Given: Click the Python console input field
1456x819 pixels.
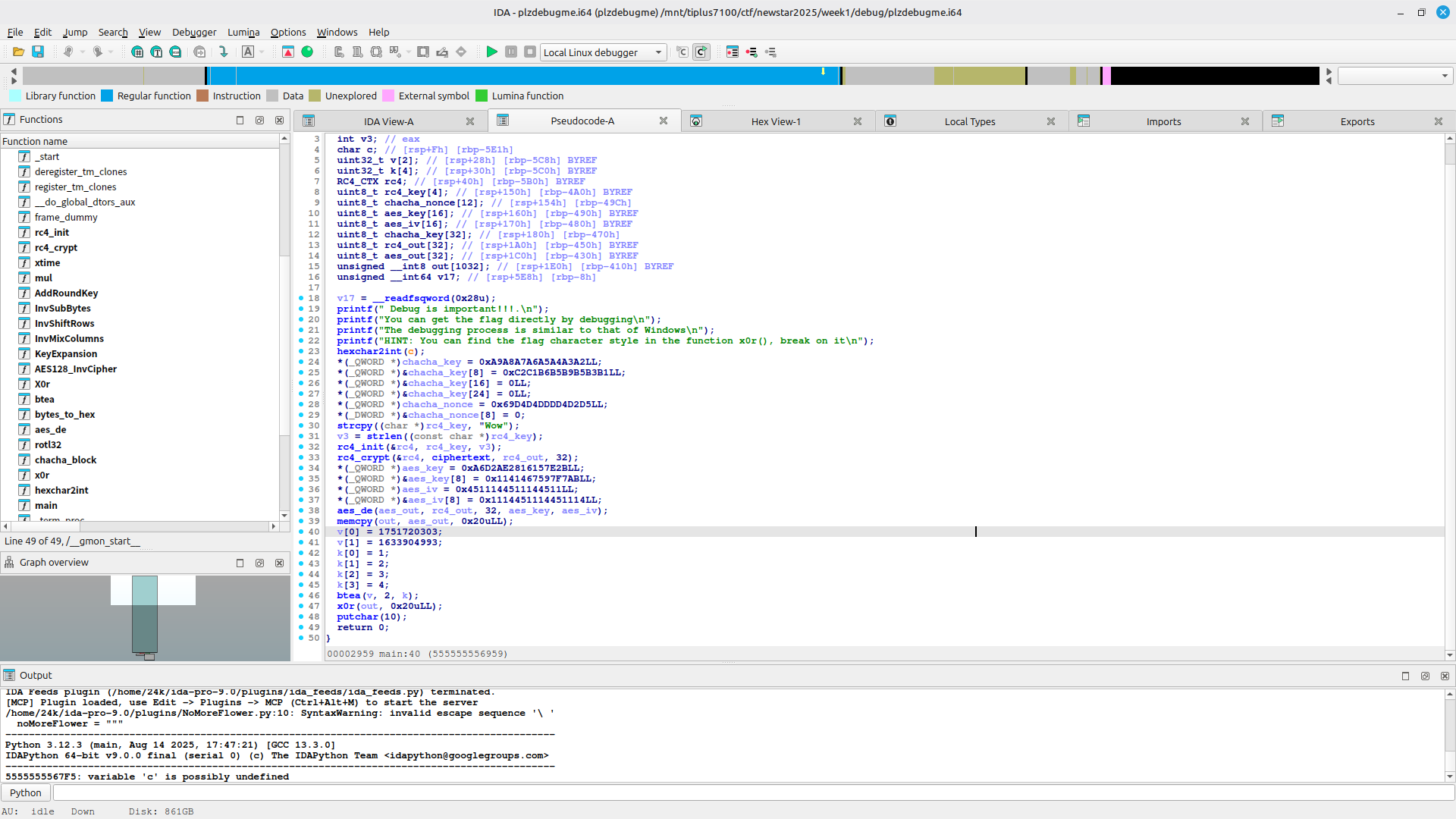Looking at the screenshot, I should click(751, 792).
